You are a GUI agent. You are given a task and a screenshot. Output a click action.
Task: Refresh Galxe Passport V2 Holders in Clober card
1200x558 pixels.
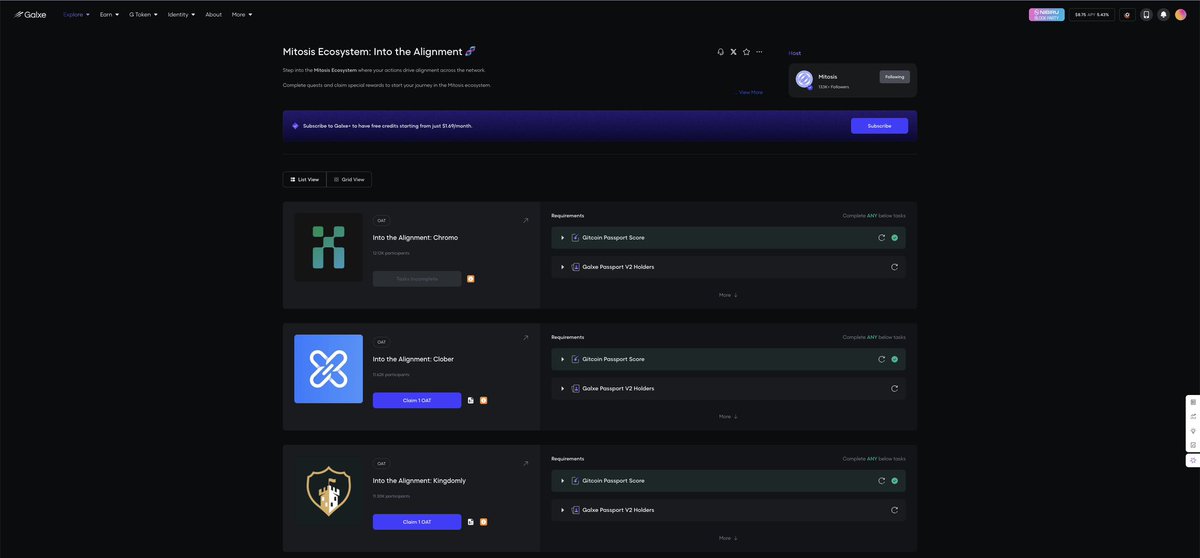click(x=894, y=388)
